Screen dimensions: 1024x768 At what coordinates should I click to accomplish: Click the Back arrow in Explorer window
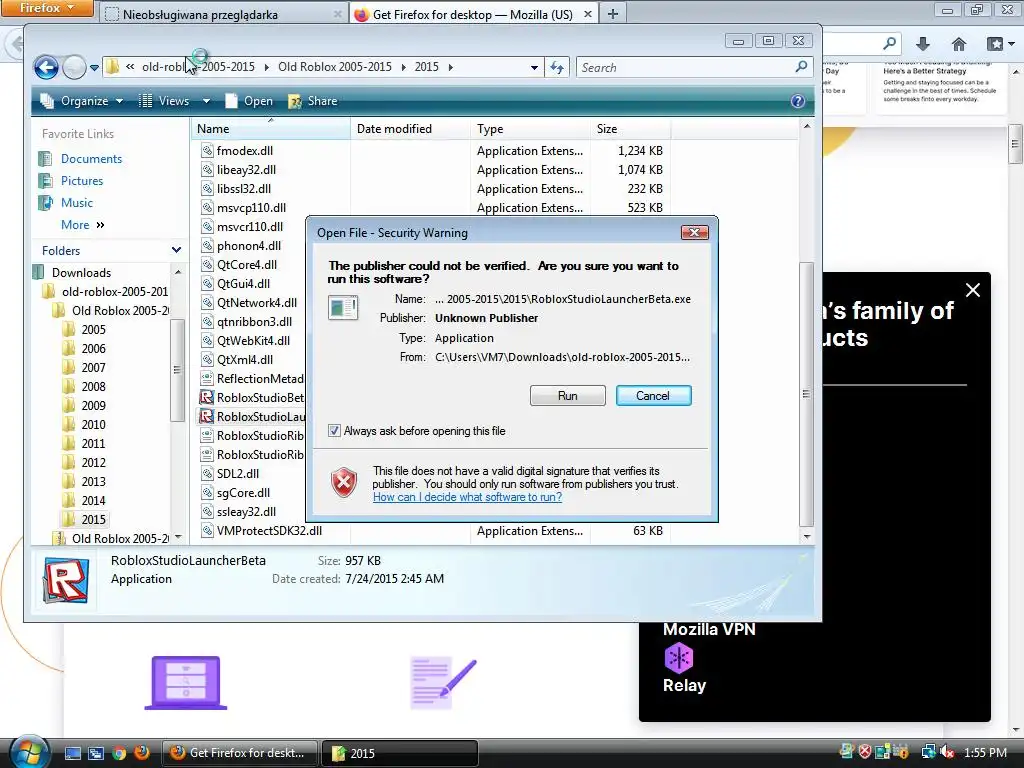pyautogui.click(x=46, y=67)
